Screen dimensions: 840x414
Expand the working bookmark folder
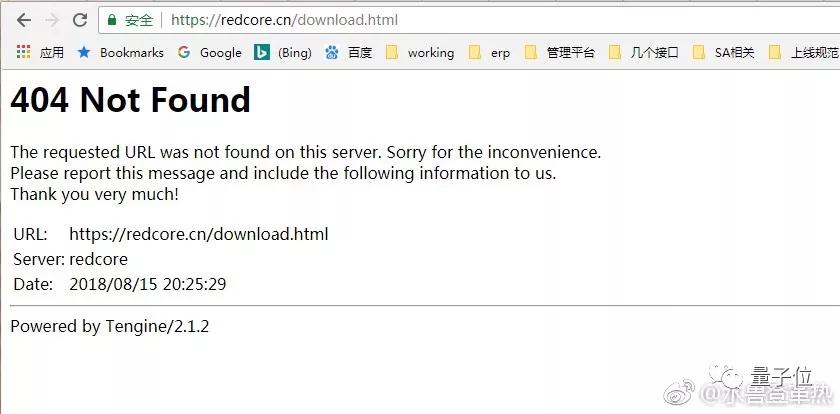[x=420, y=52]
